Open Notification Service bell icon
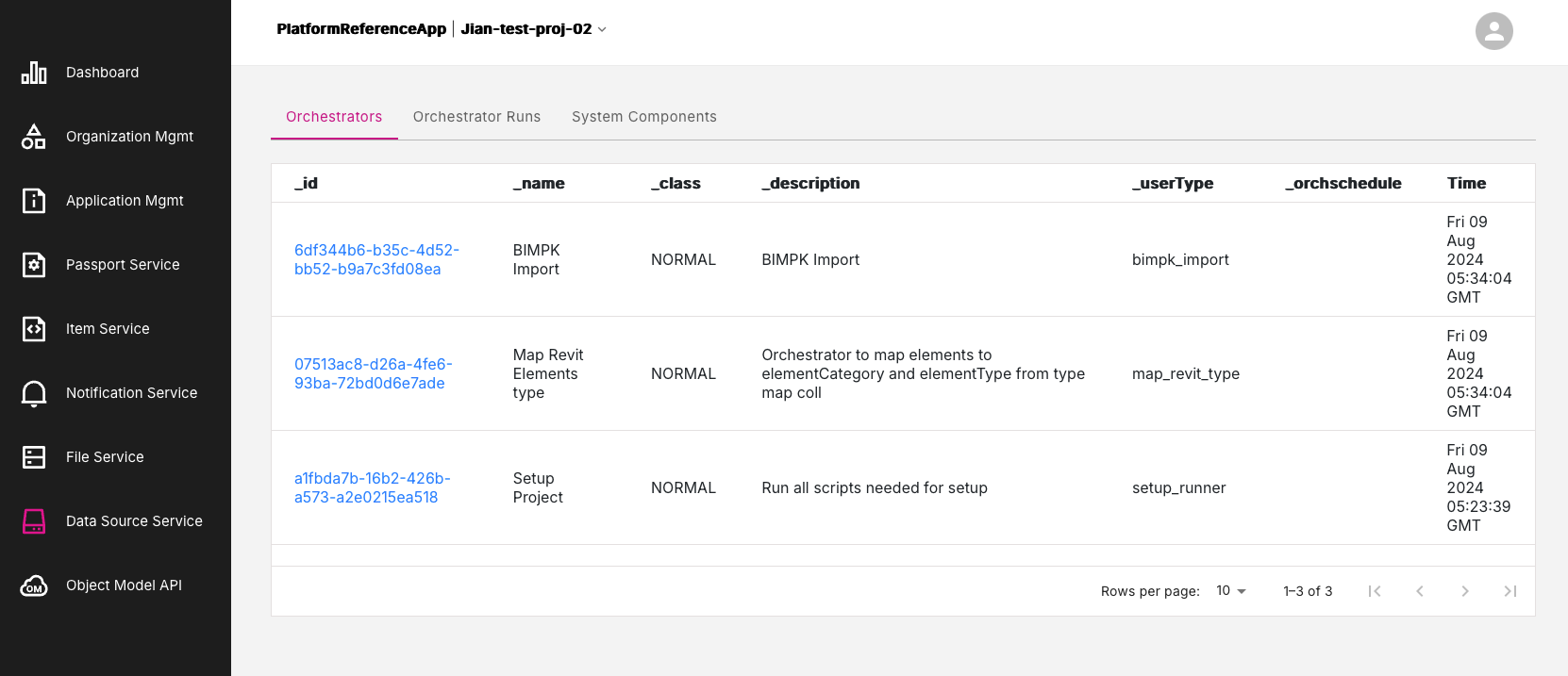The image size is (1568, 676). click(34, 393)
